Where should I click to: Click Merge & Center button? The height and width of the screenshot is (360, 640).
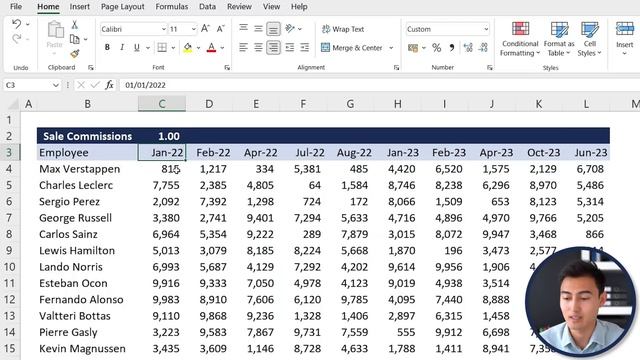pos(352,48)
